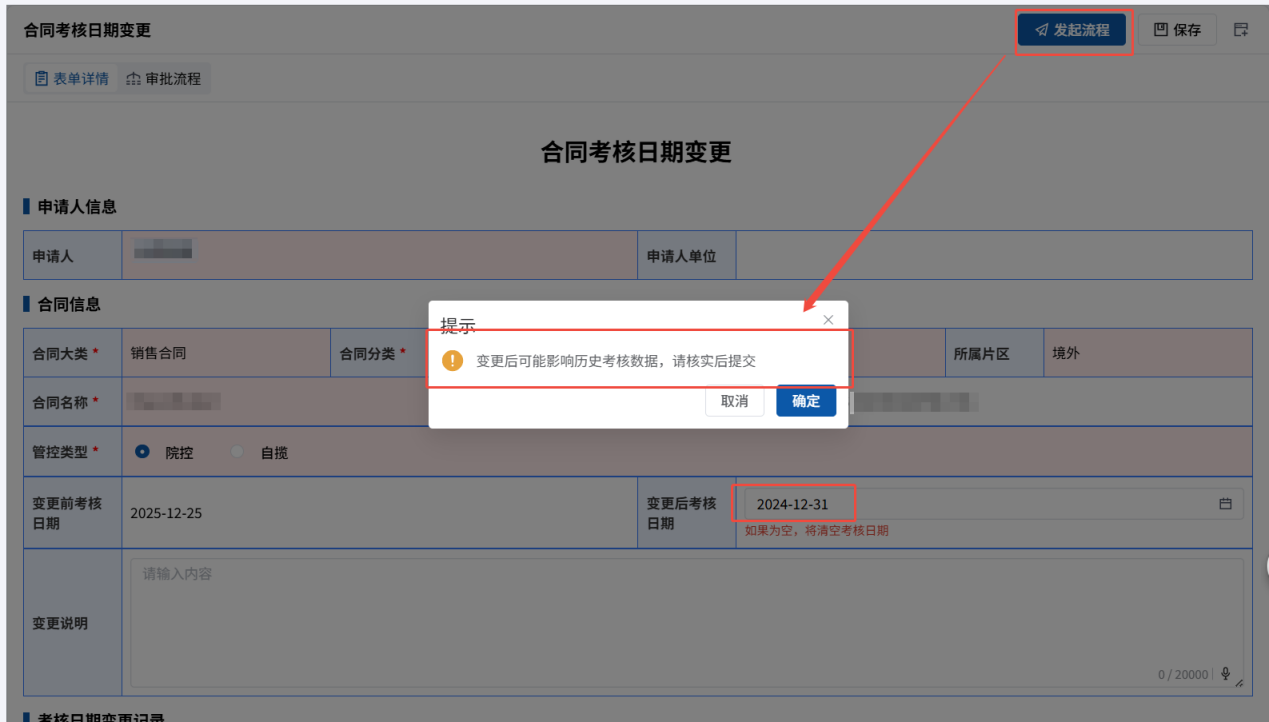Close the 提示 dialog with the X icon
The width and height of the screenshot is (1269, 722).
click(x=828, y=320)
